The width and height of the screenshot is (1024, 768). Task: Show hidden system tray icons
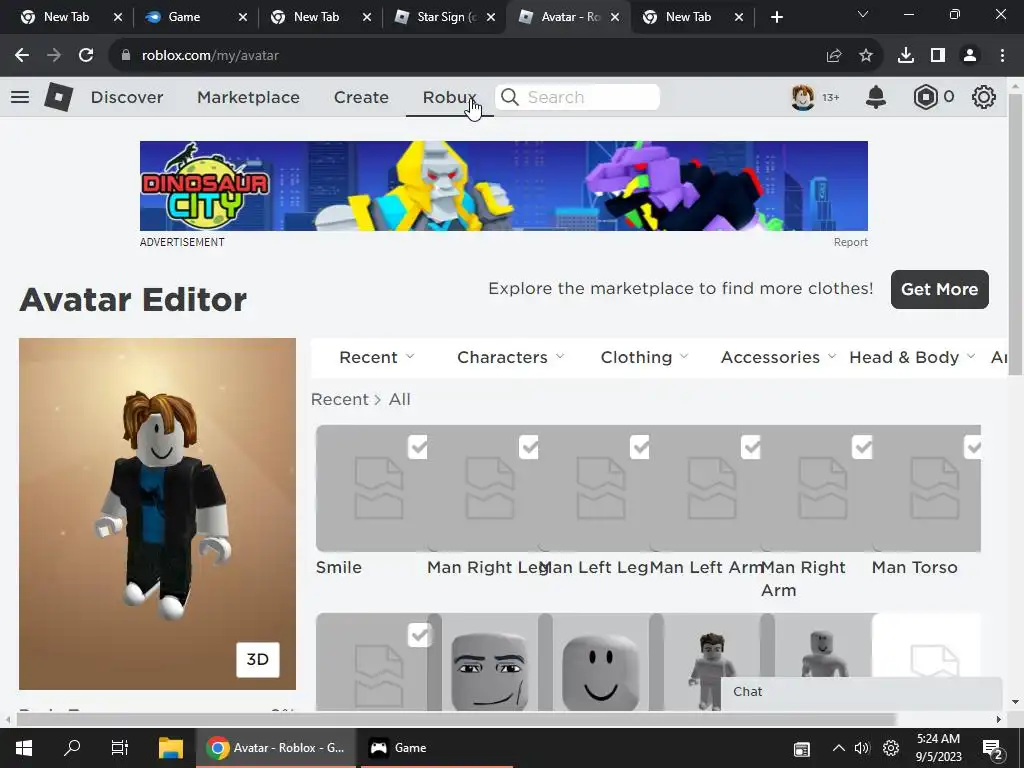(x=839, y=748)
